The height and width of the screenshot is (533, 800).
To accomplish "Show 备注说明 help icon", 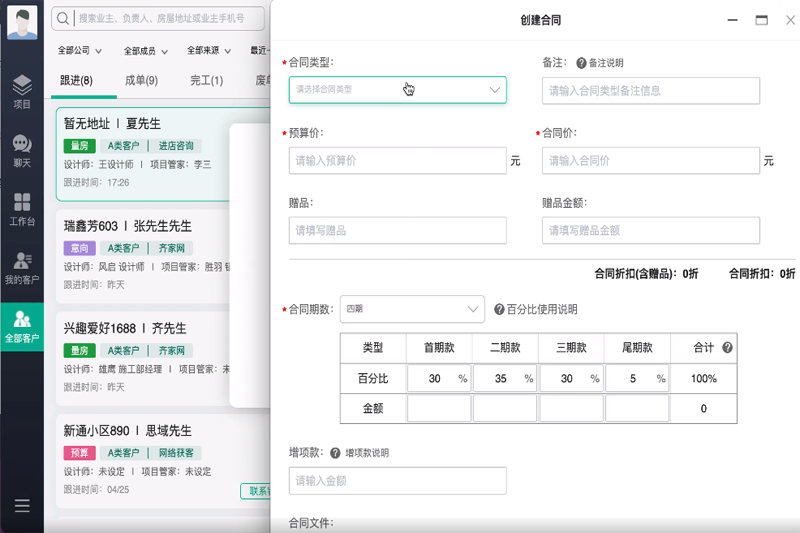I will pyautogui.click(x=581, y=63).
